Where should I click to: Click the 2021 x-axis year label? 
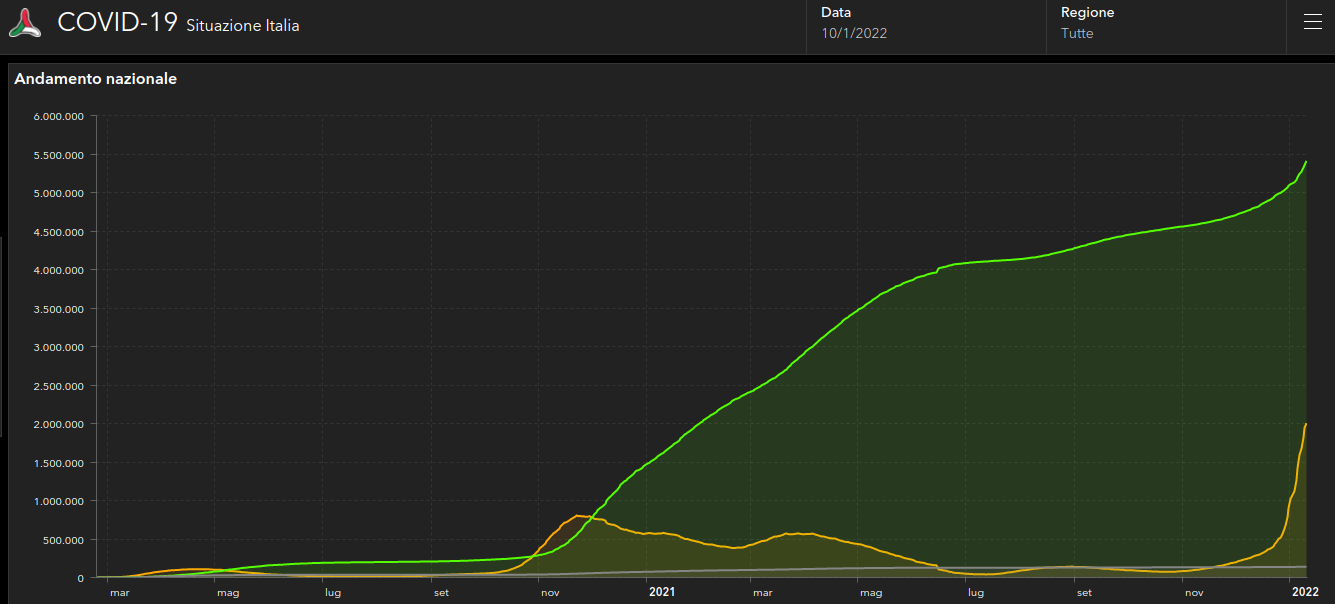pos(662,592)
